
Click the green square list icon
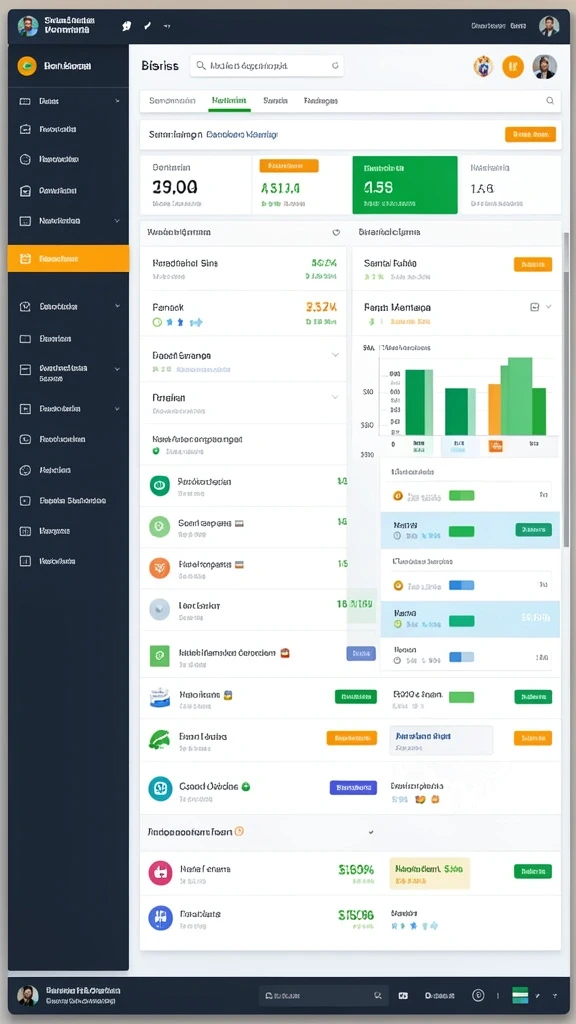coord(159,656)
